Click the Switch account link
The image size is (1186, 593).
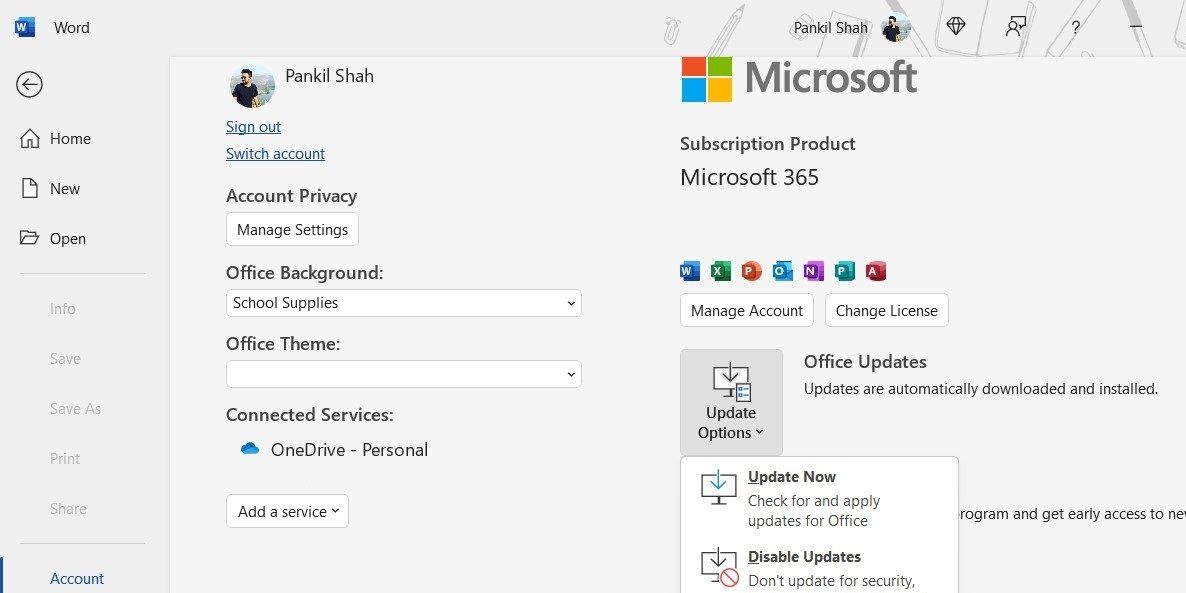(x=275, y=154)
